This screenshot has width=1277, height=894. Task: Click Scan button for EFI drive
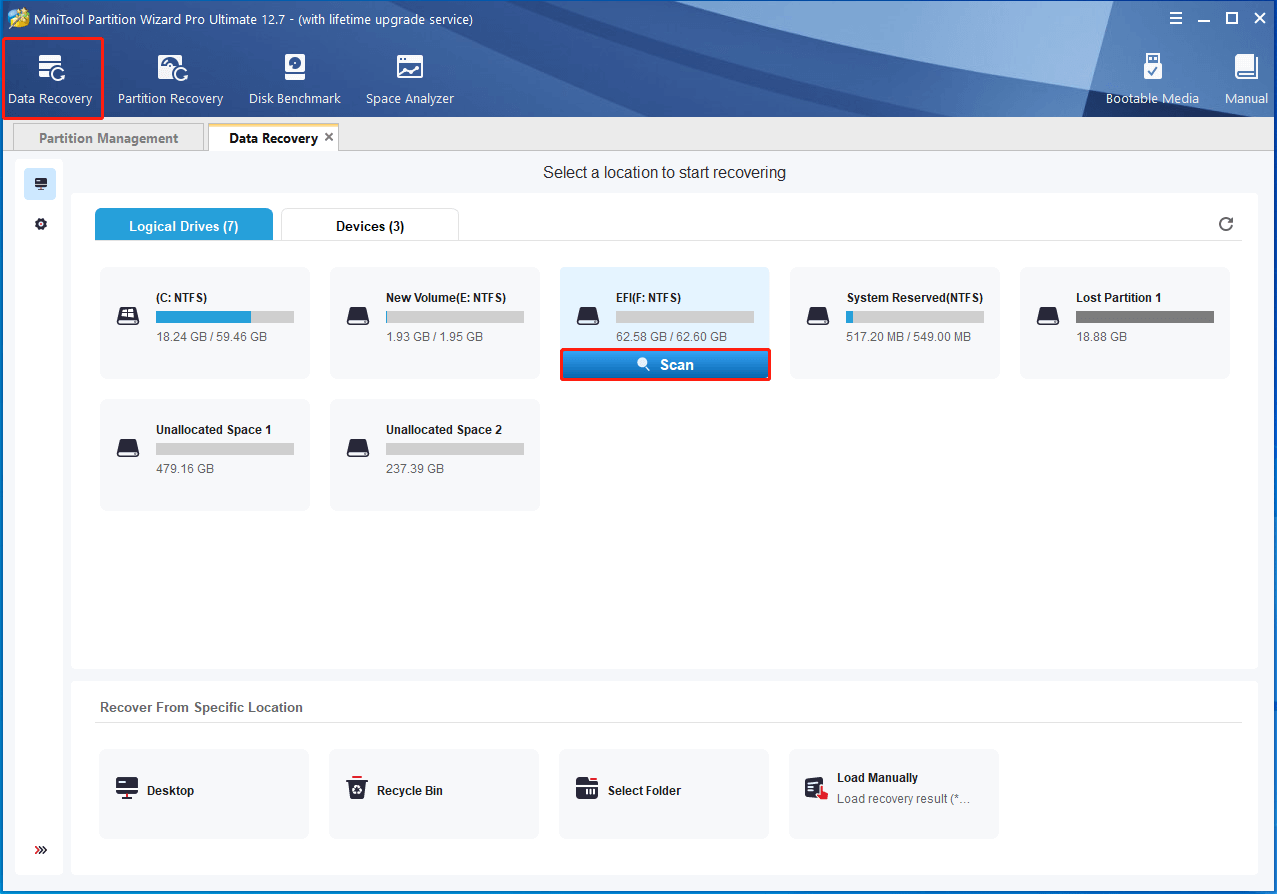[x=665, y=365]
